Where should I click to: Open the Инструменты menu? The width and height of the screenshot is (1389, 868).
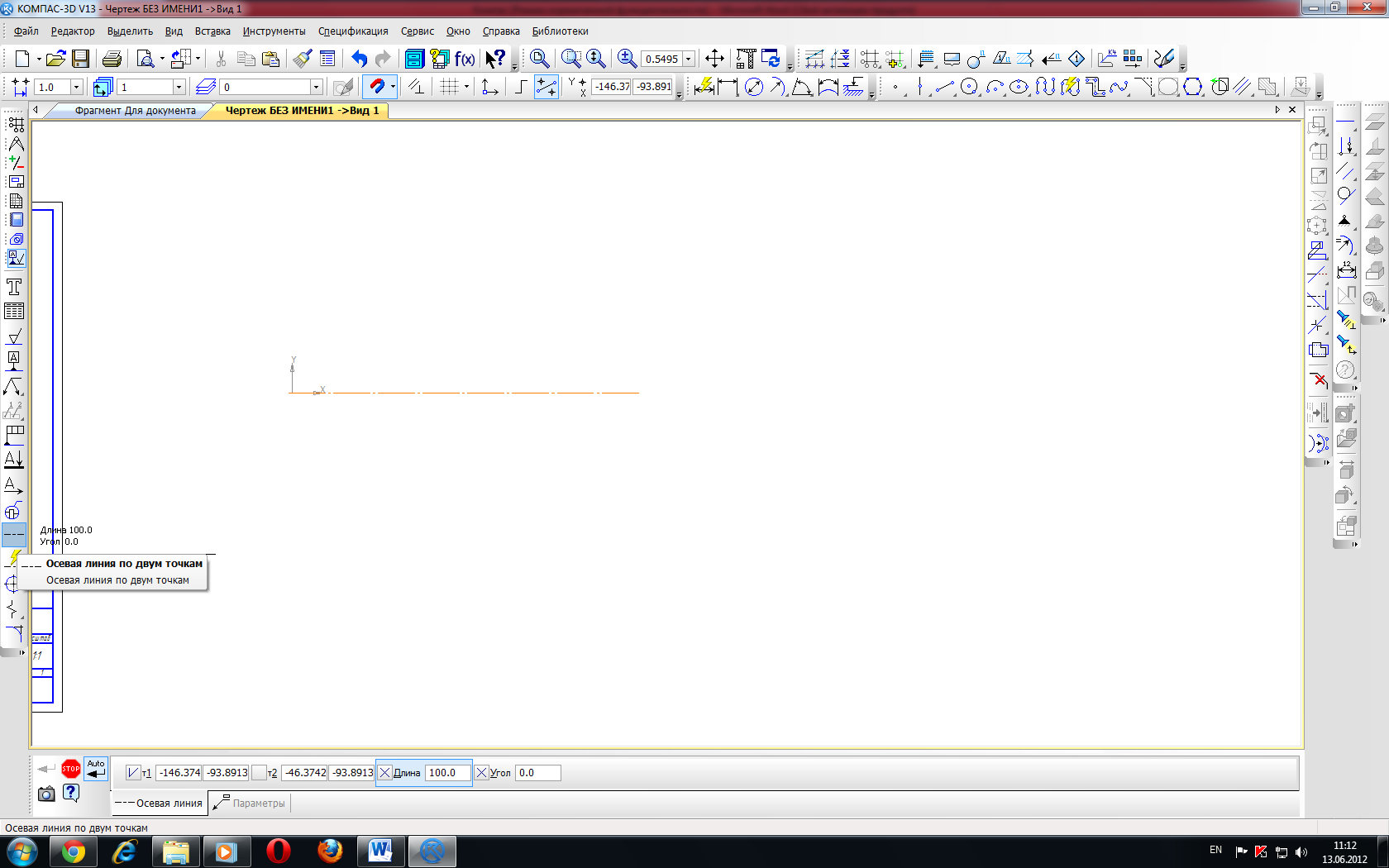274,31
